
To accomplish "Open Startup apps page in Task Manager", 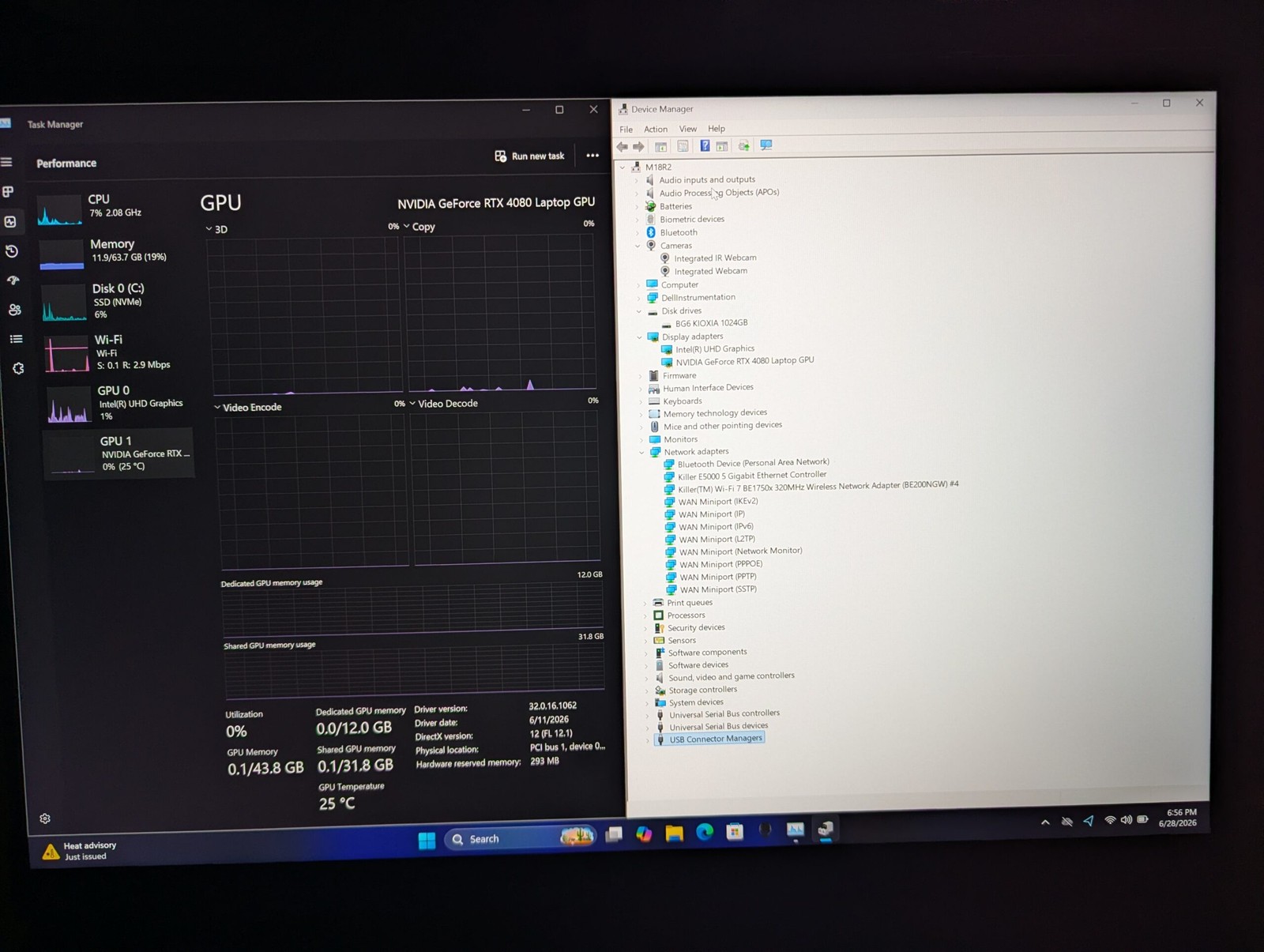I will [13, 280].
